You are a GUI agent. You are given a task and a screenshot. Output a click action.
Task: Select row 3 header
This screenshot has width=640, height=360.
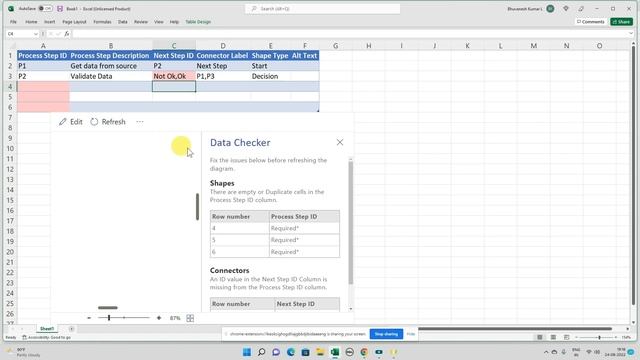(10, 76)
